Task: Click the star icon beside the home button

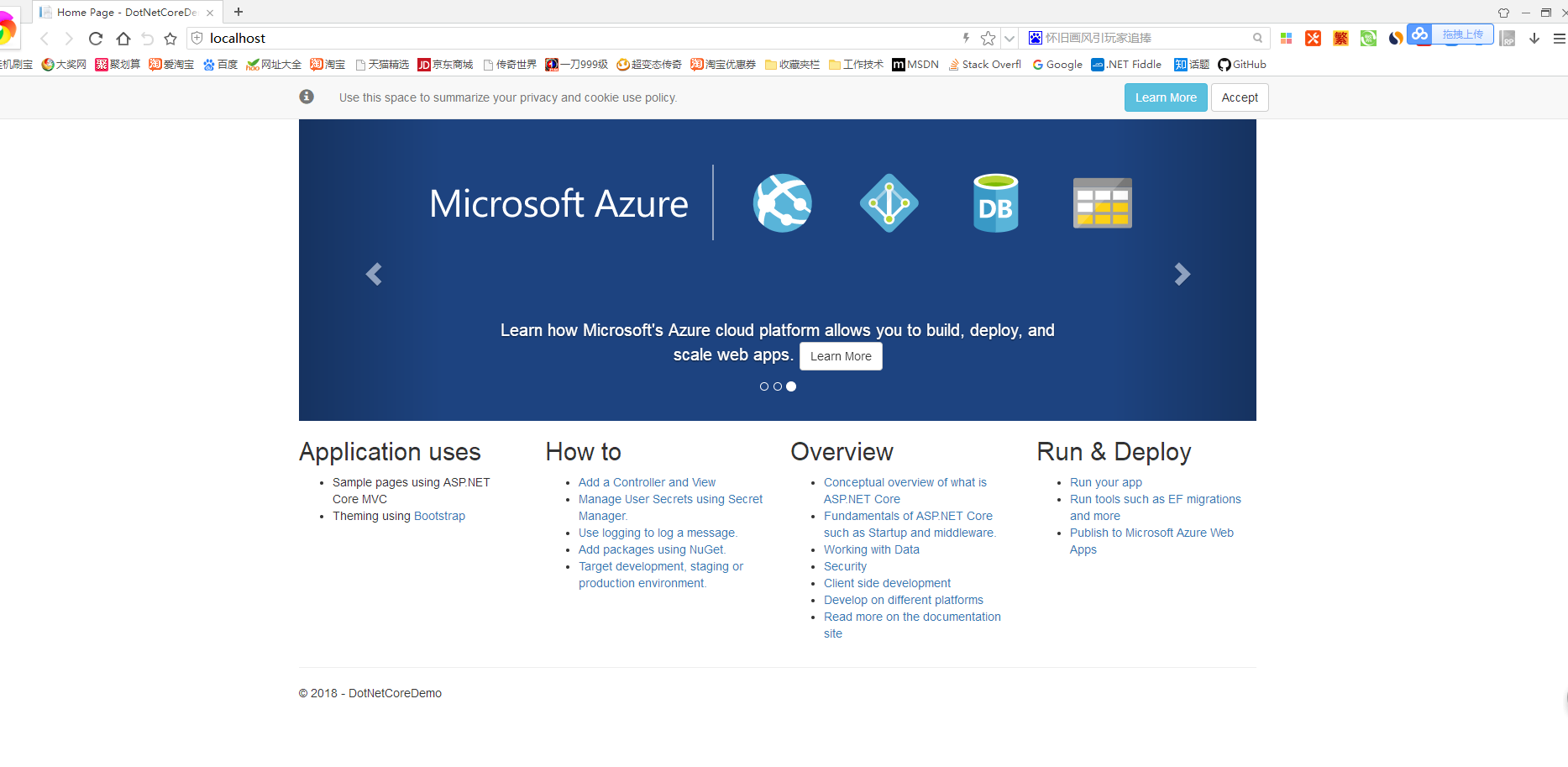Action: tap(170, 39)
